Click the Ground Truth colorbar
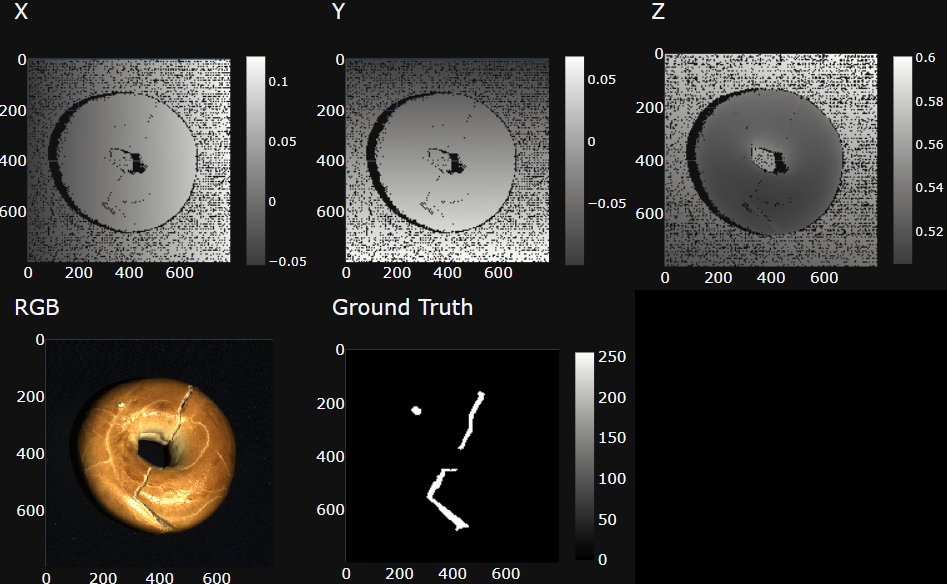The height and width of the screenshot is (584, 947). (584, 456)
